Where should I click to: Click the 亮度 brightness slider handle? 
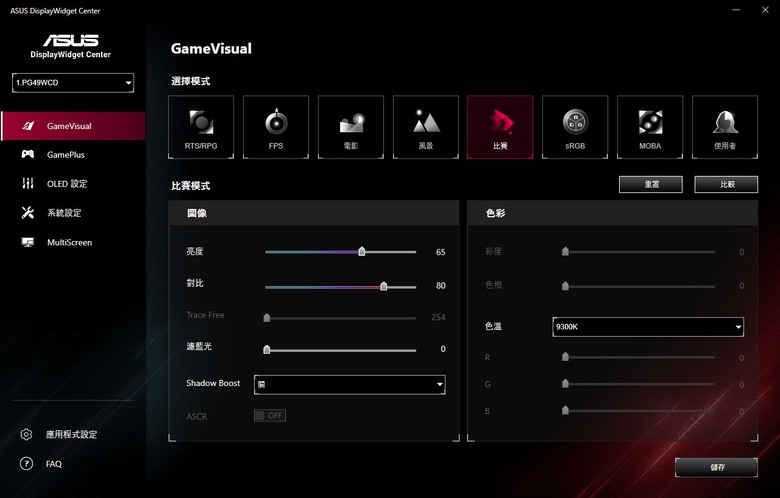[x=362, y=251]
